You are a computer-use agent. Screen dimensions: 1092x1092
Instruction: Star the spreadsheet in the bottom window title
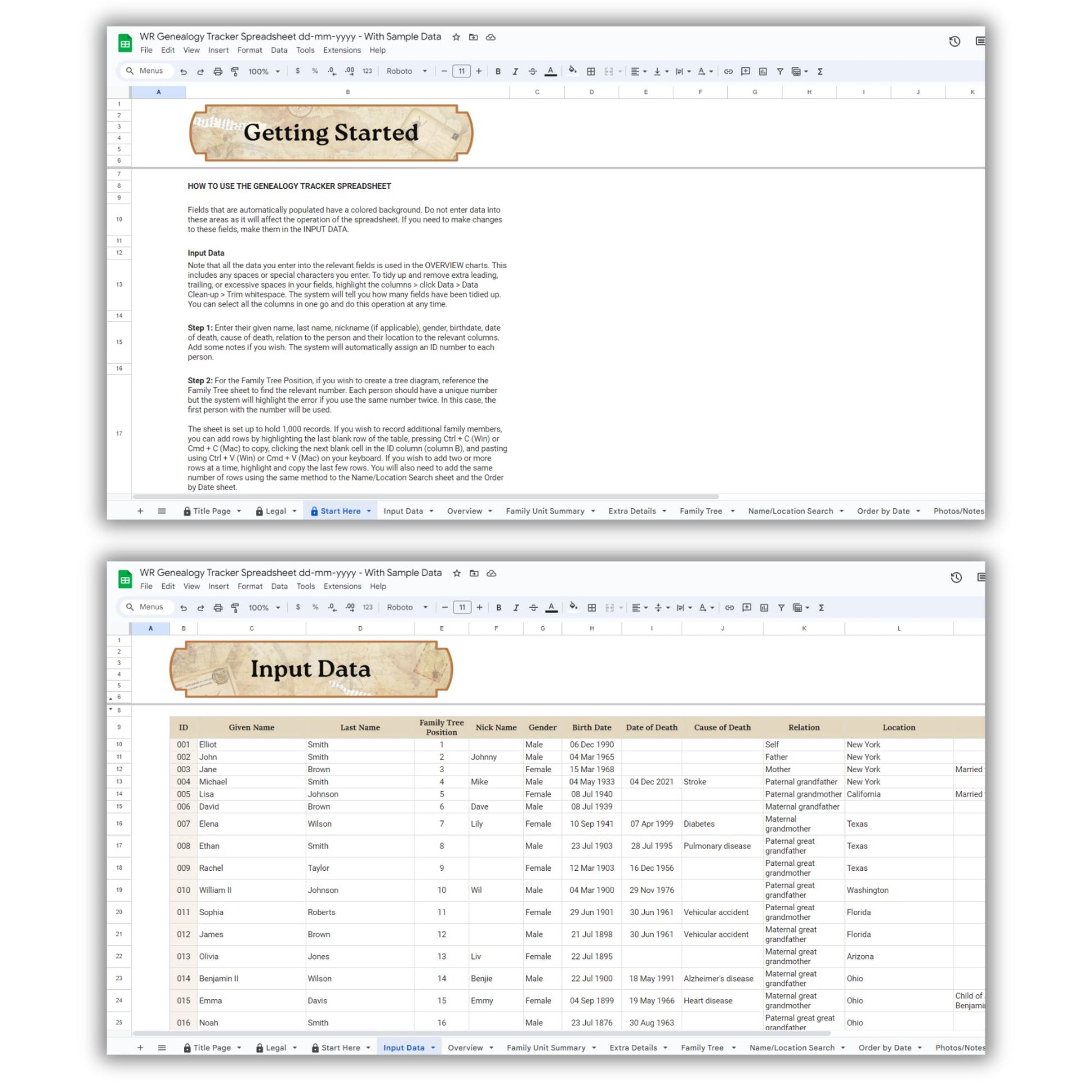pos(457,573)
